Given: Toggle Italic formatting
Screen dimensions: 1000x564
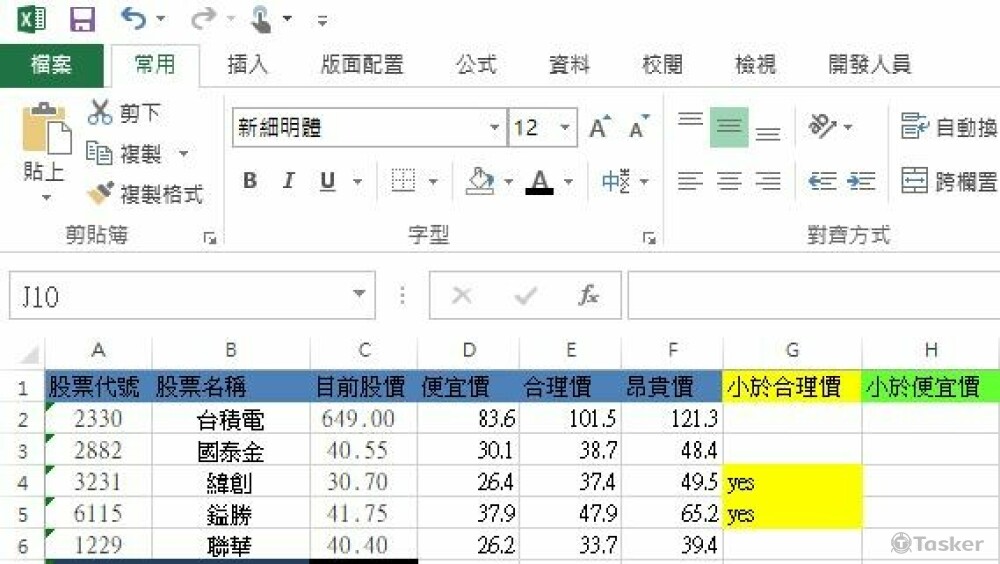Looking at the screenshot, I should (289, 181).
